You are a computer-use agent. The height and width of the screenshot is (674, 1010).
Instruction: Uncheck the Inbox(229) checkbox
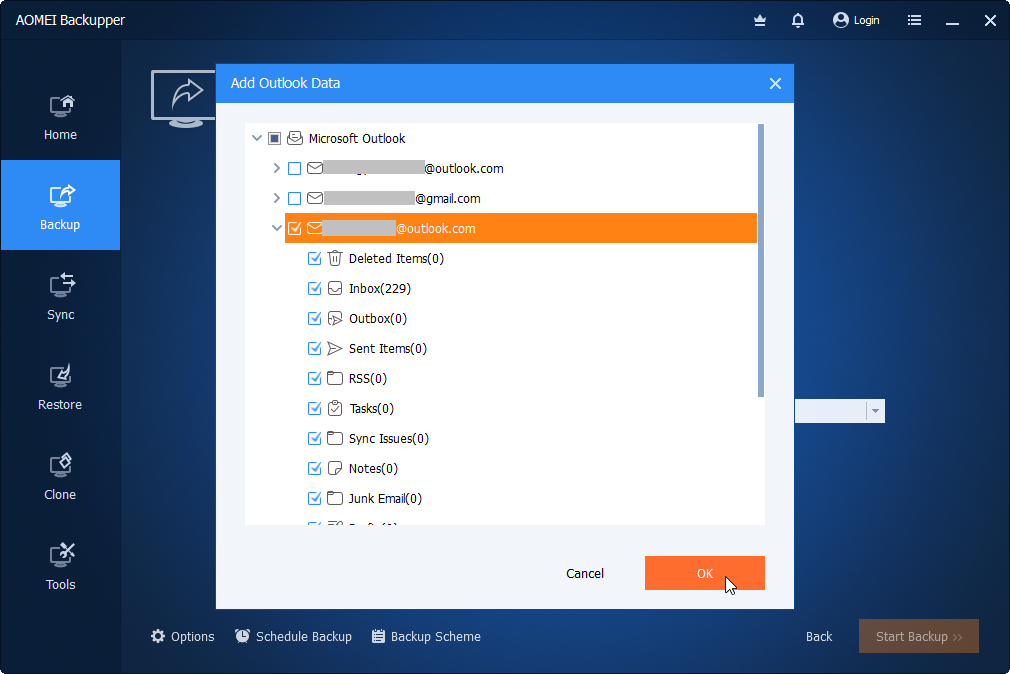click(x=314, y=288)
